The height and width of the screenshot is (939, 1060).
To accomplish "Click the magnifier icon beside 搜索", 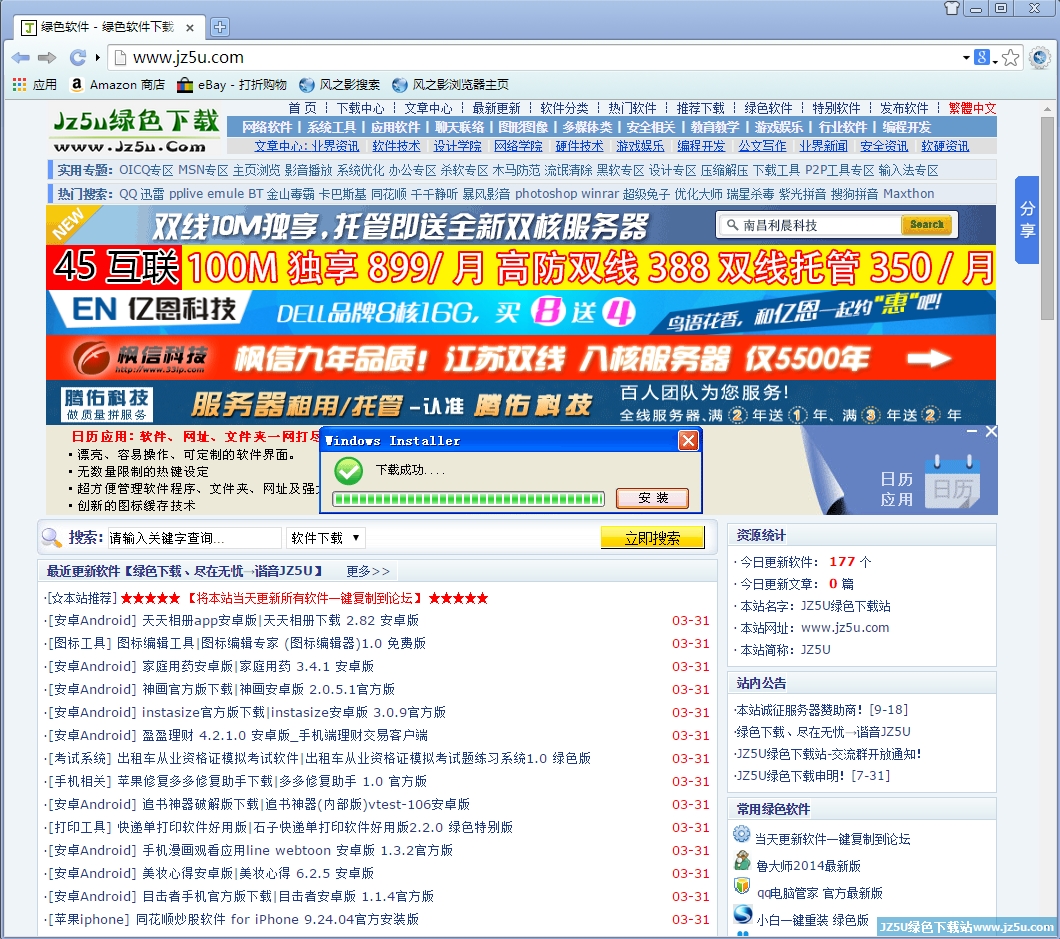I will coord(51,537).
